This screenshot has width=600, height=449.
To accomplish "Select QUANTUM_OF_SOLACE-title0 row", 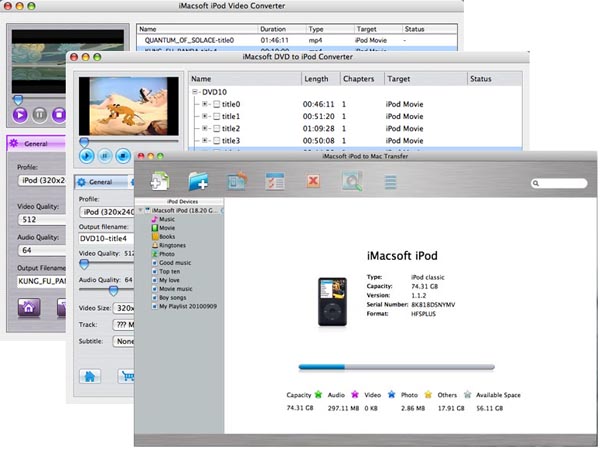I will tap(297, 40).
